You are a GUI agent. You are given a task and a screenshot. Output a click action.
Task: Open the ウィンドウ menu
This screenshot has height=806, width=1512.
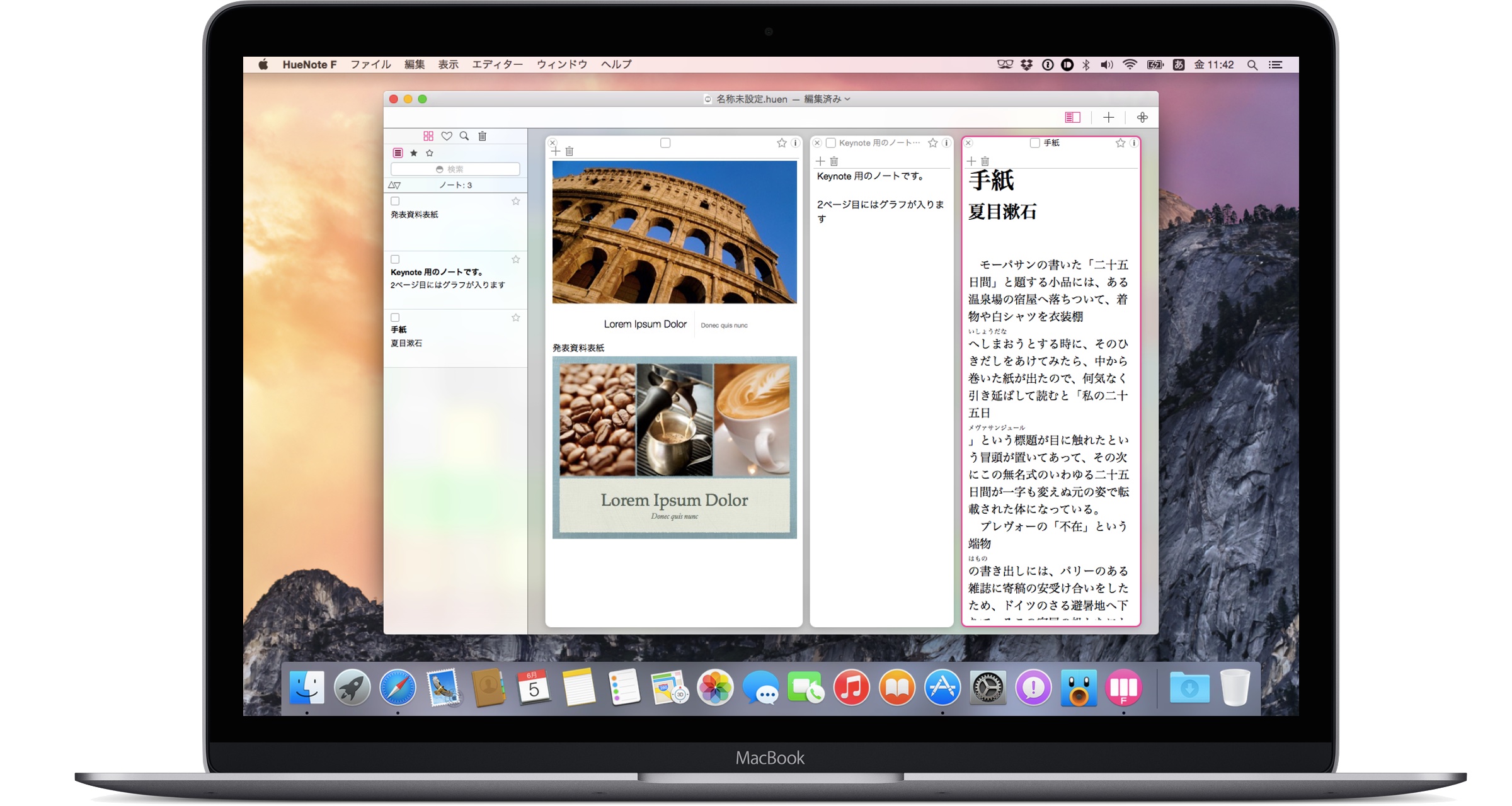[x=561, y=64]
